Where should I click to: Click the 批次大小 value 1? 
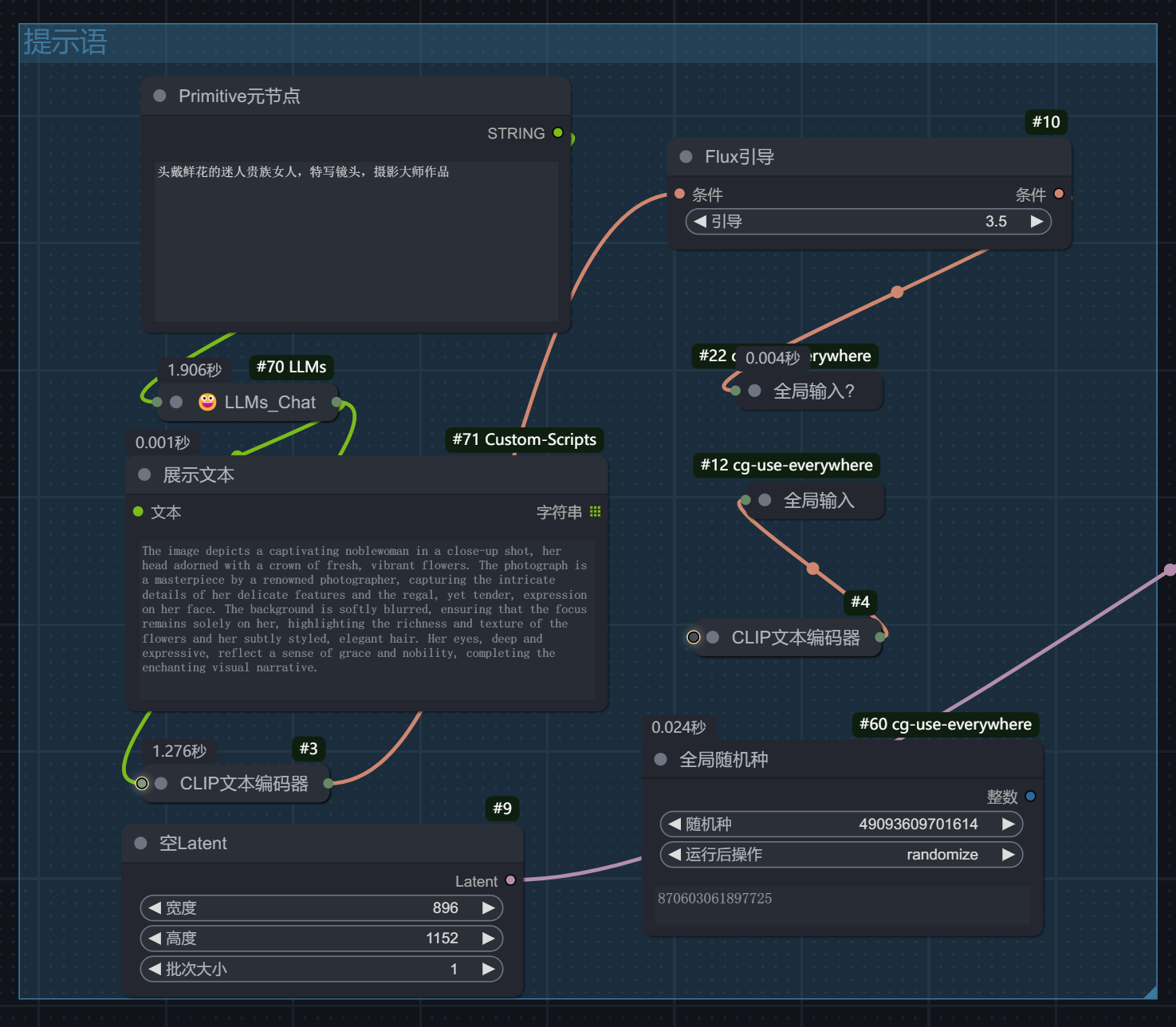pyautogui.click(x=454, y=969)
